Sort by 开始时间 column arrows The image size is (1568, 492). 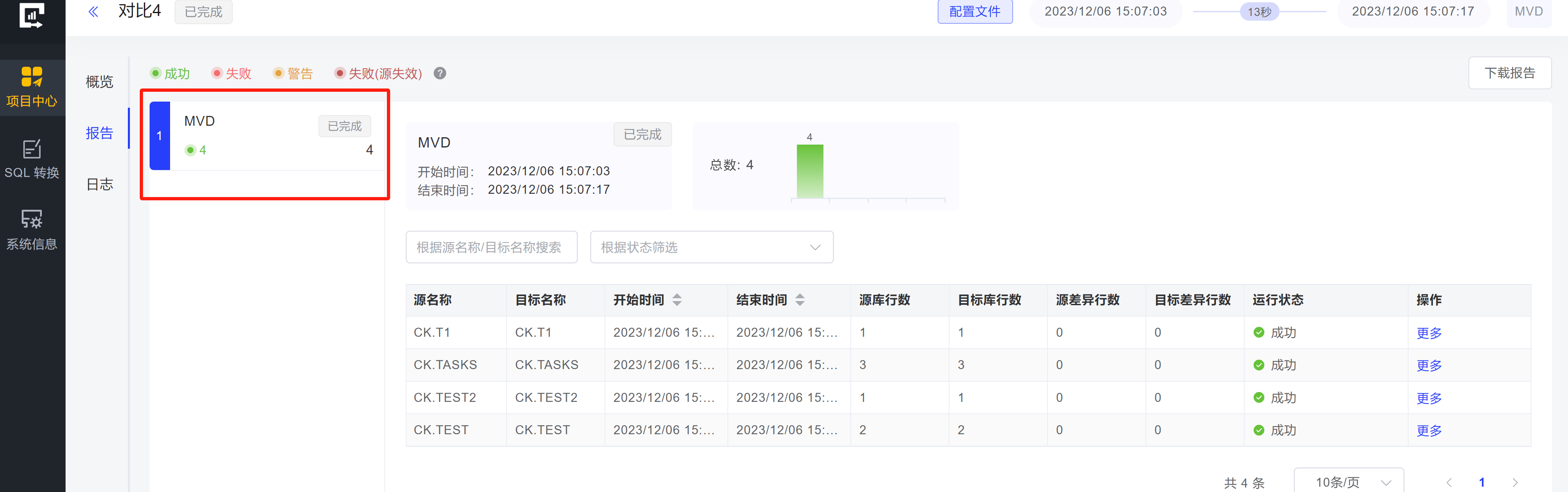[x=677, y=300]
